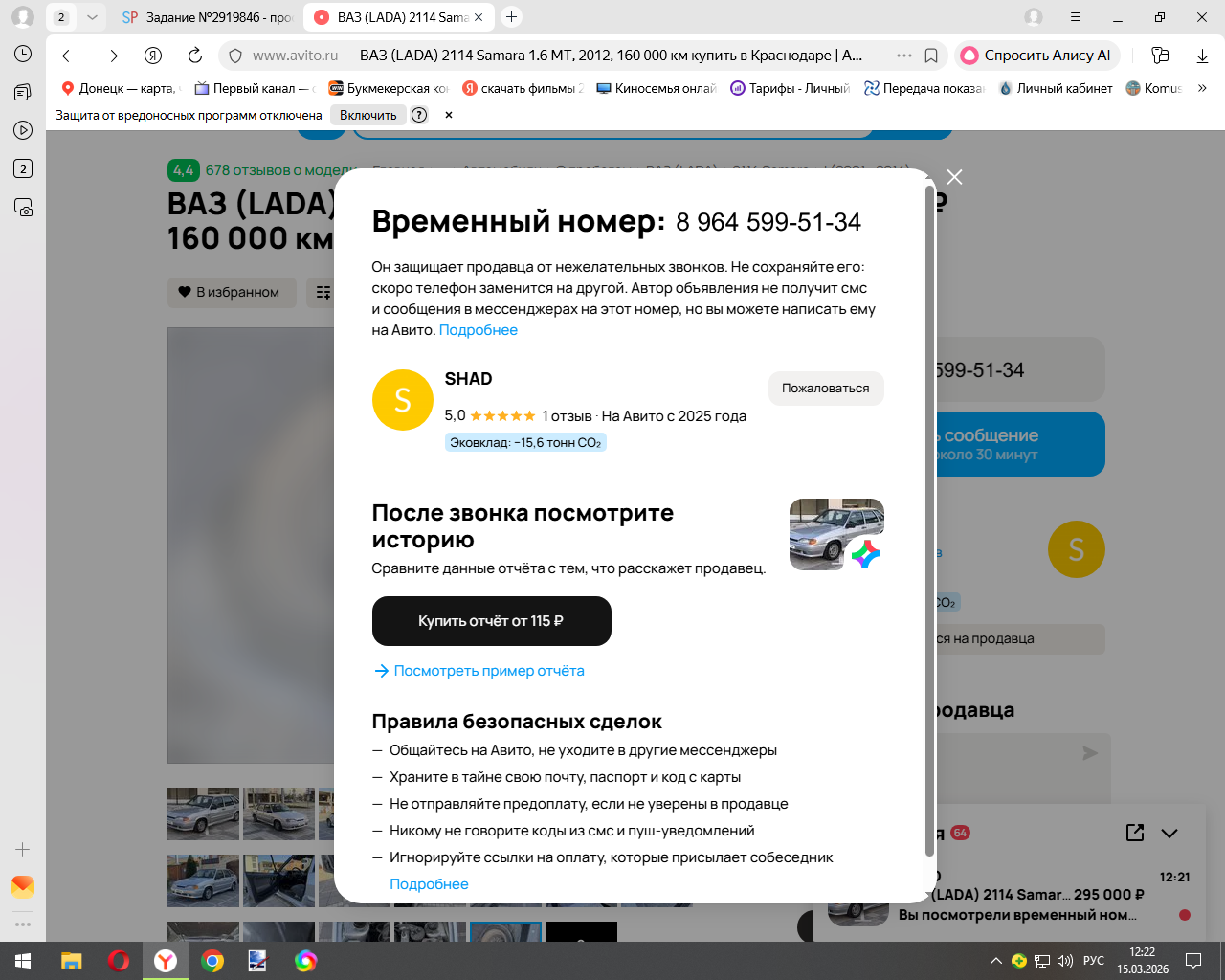Click the Пожаловаться button

tap(826, 388)
